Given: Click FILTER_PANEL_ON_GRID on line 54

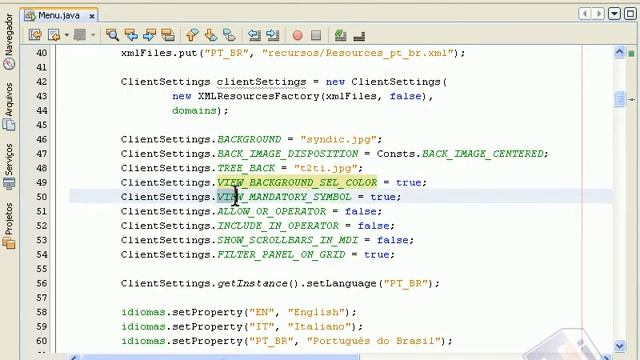Looking at the screenshot, I should (x=281, y=255).
